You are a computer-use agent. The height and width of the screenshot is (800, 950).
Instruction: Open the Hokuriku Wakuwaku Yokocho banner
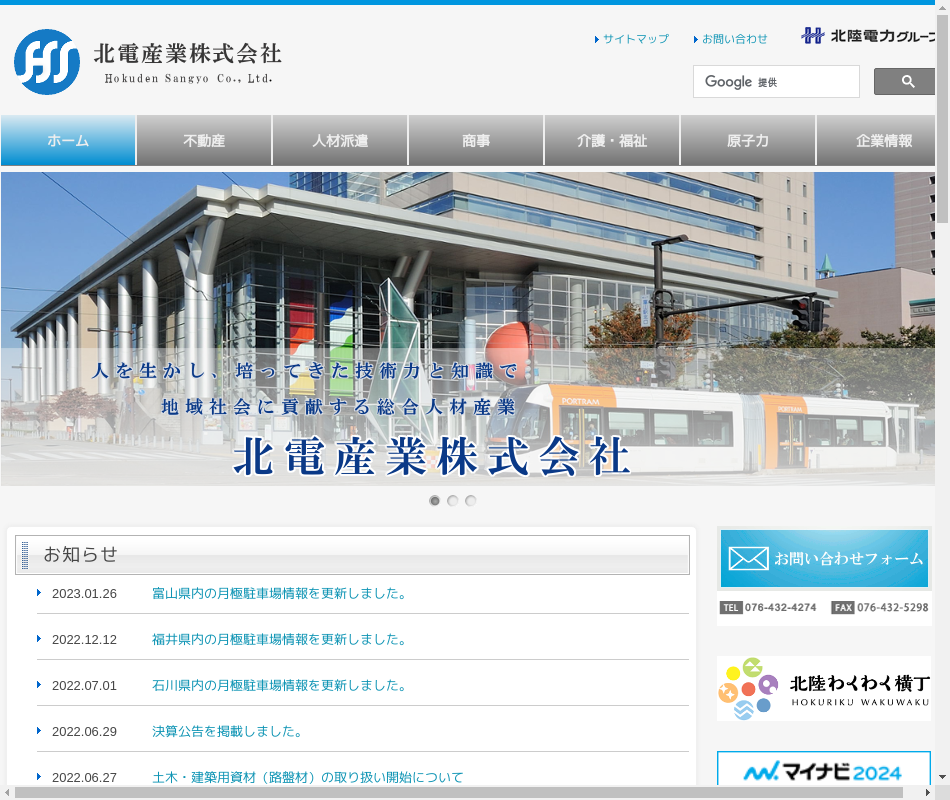[x=824, y=688]
